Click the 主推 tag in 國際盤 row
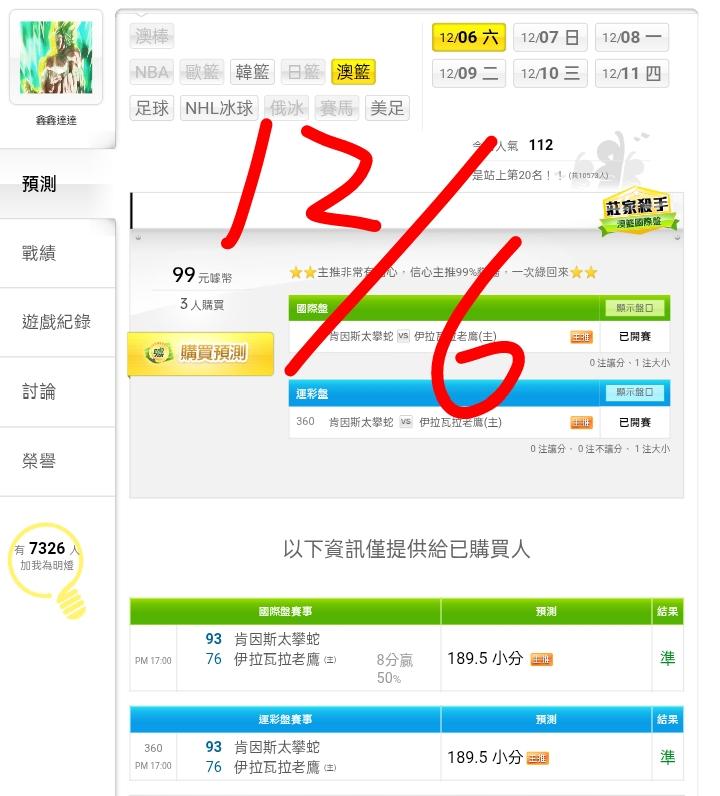 [x=581, y=337]
